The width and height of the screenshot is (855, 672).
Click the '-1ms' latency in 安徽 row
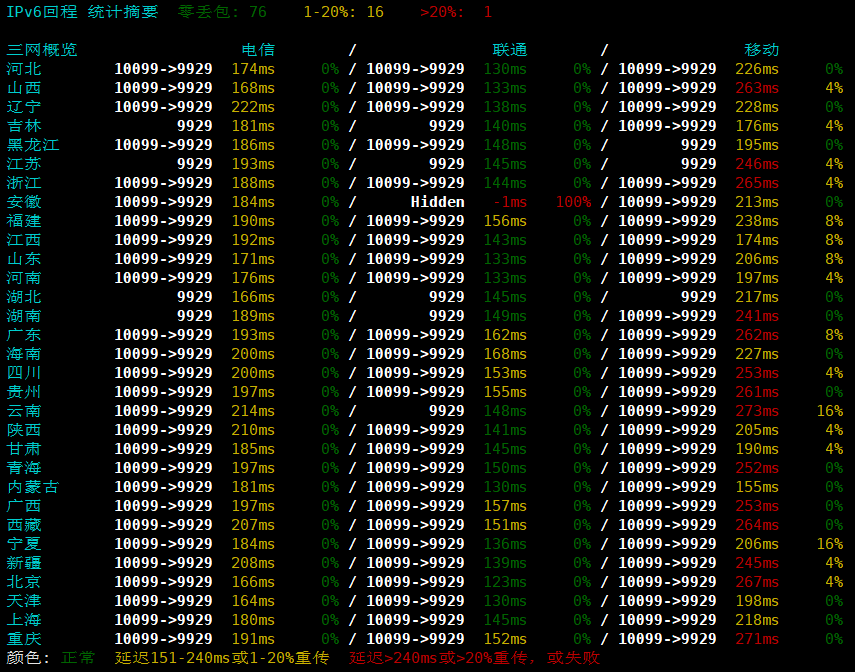click(x=510, y=202)
